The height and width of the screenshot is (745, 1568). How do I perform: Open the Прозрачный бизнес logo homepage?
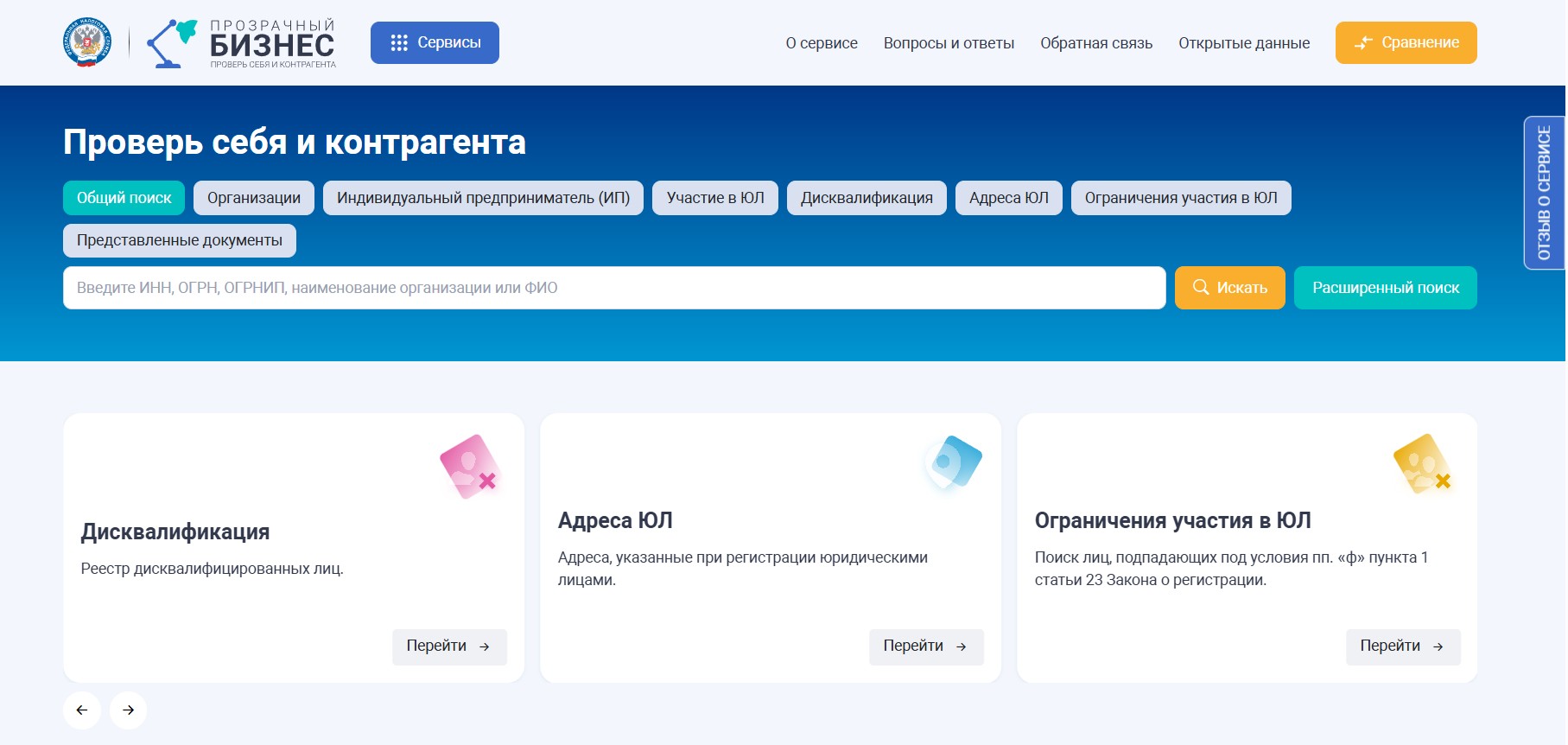click(241, 43)
